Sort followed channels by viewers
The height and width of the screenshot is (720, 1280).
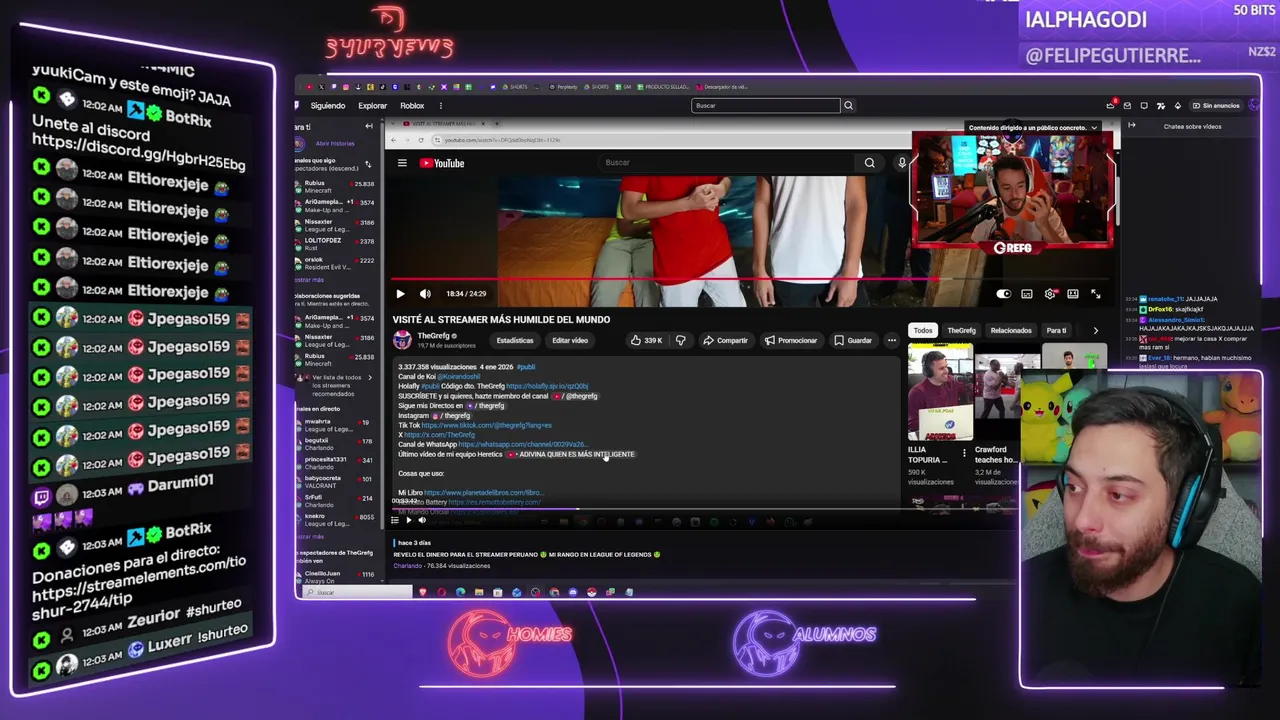(367, 165)
